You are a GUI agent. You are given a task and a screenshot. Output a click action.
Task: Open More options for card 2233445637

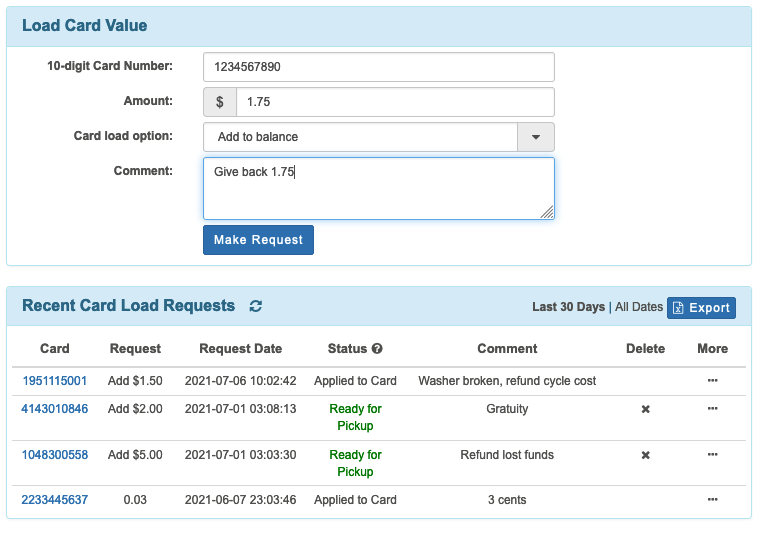coord(712,499)
